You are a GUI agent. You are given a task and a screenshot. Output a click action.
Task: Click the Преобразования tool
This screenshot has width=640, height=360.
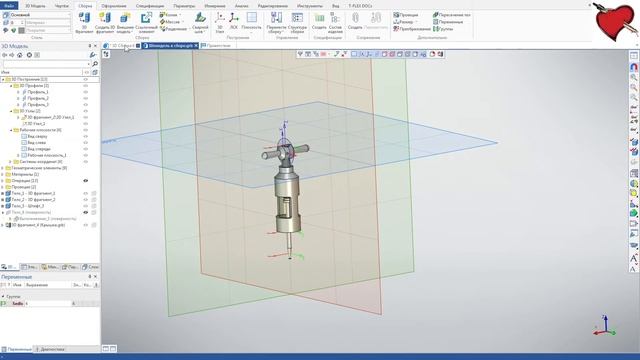(412, 29)
